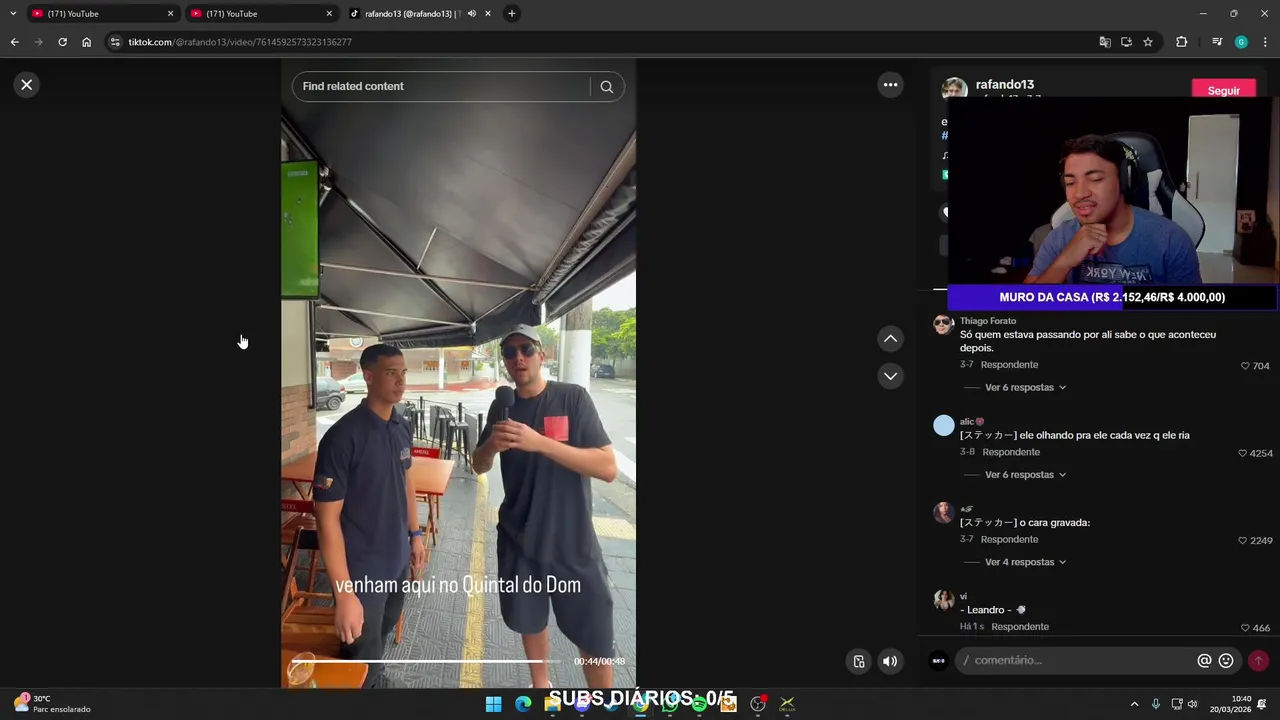Expand 'Ver 6 respostas' under alic's comment
The image size is (1280, 720).
[x=1025, y=475]
